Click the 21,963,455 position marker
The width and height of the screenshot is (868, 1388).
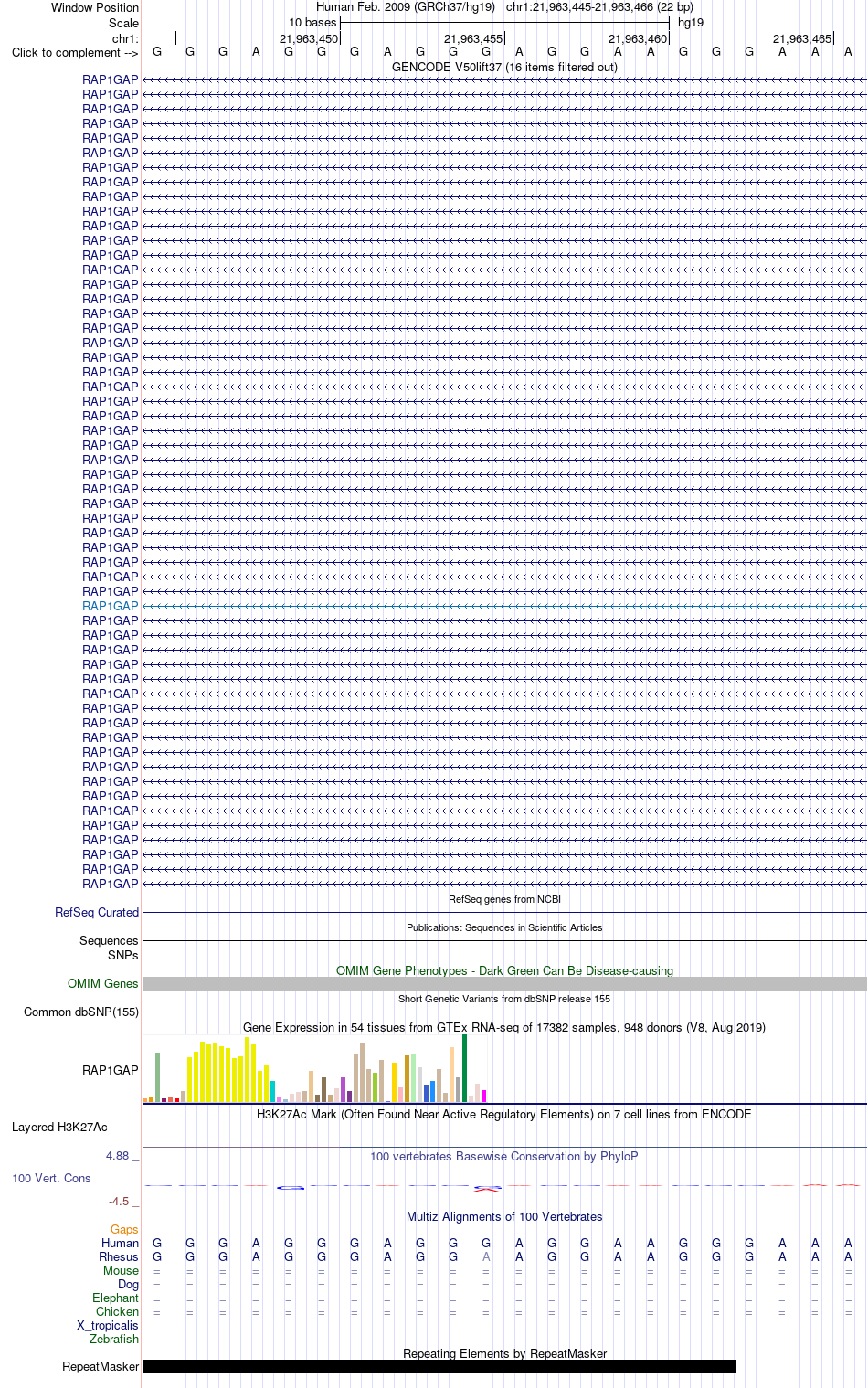[473, 38]
